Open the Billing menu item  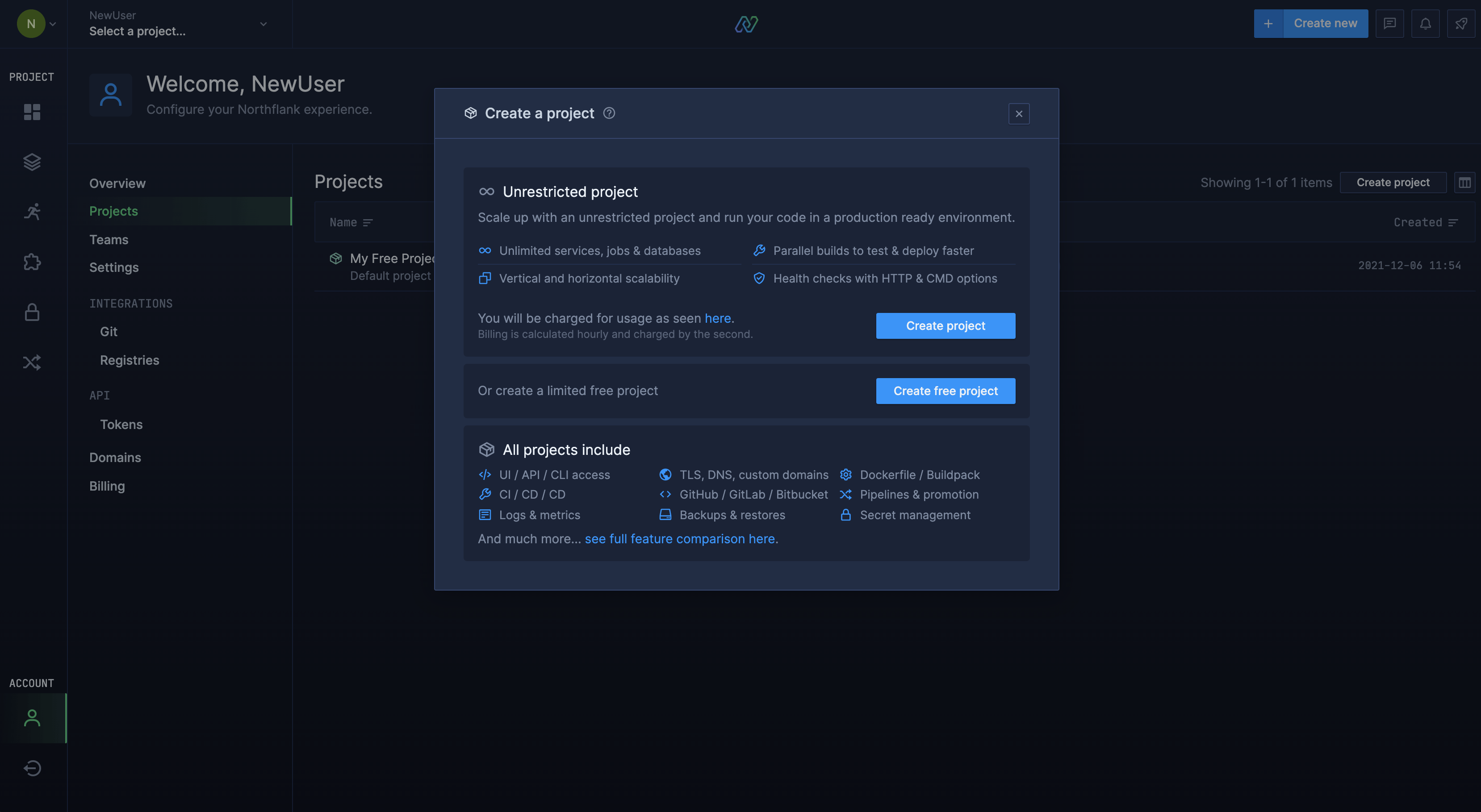(107, 486)
